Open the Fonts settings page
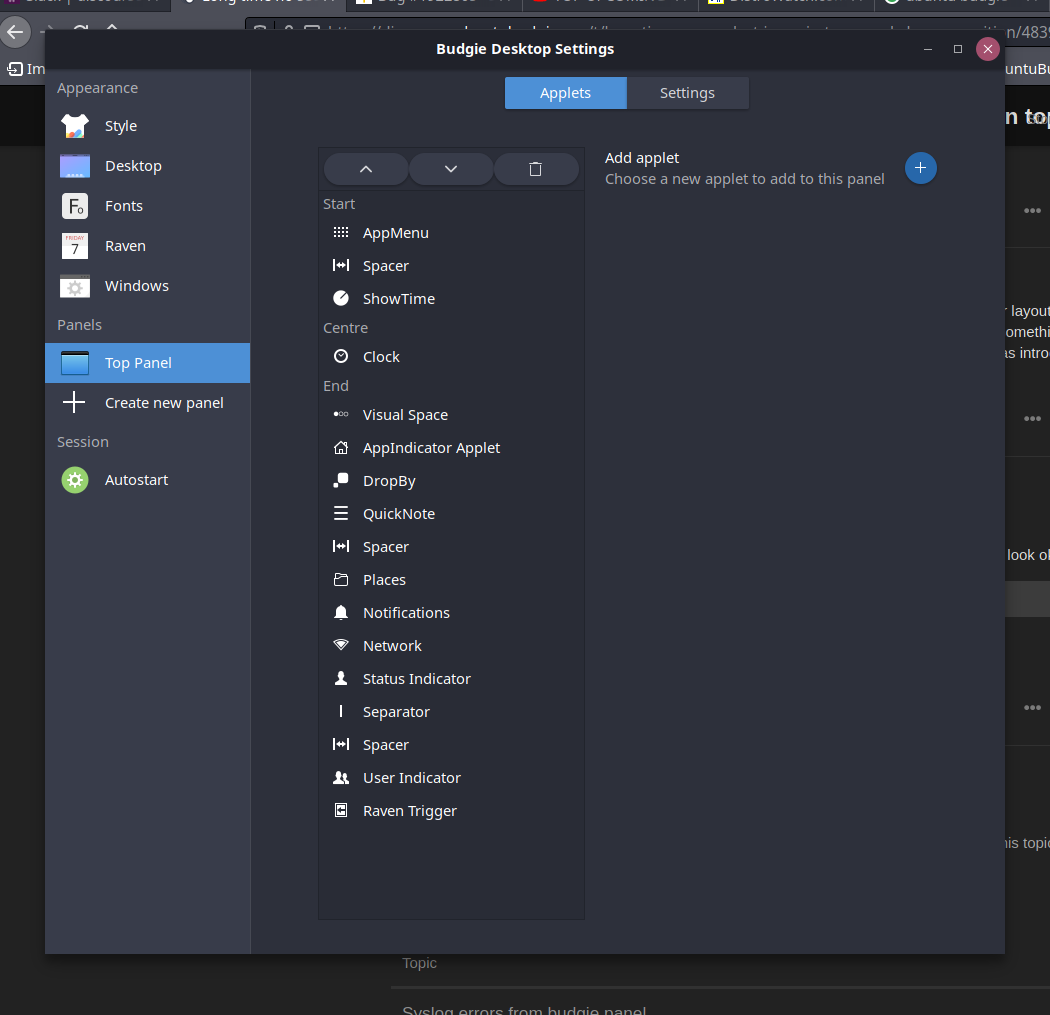 point(147,206)
